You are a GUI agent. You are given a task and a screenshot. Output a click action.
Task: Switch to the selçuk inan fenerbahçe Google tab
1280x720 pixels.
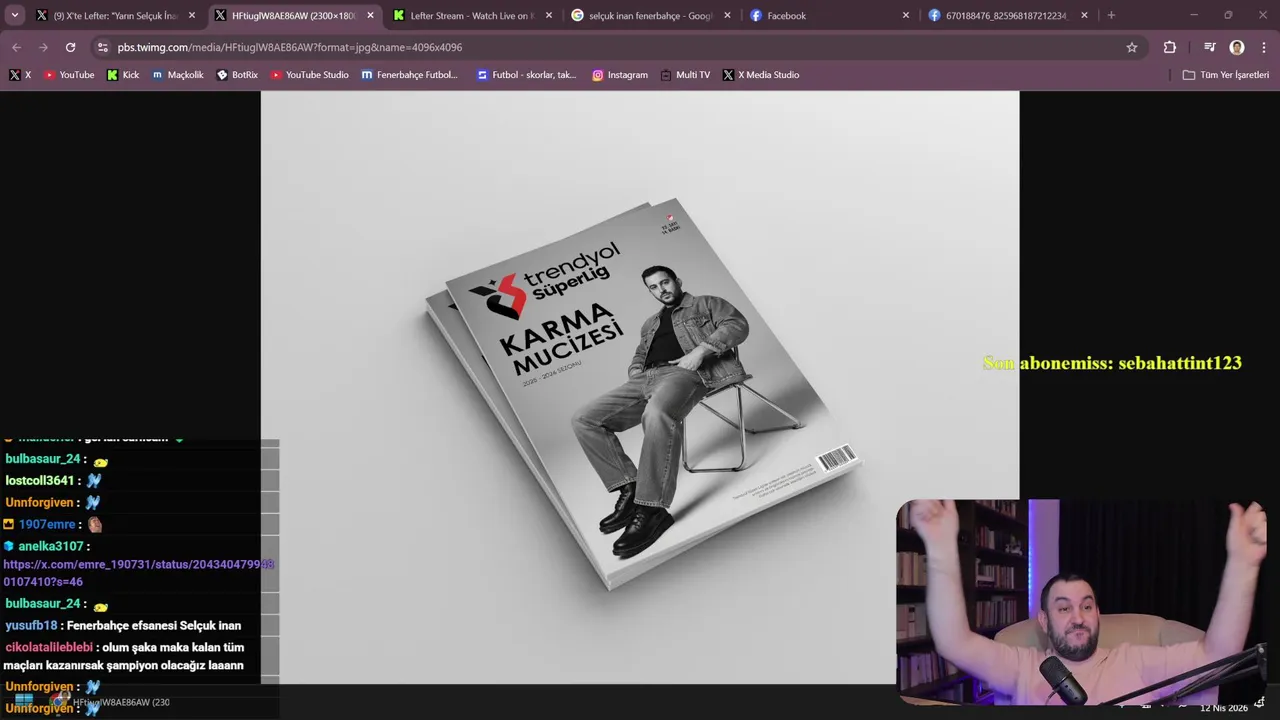pyautogui.click(x=652, y=16)
